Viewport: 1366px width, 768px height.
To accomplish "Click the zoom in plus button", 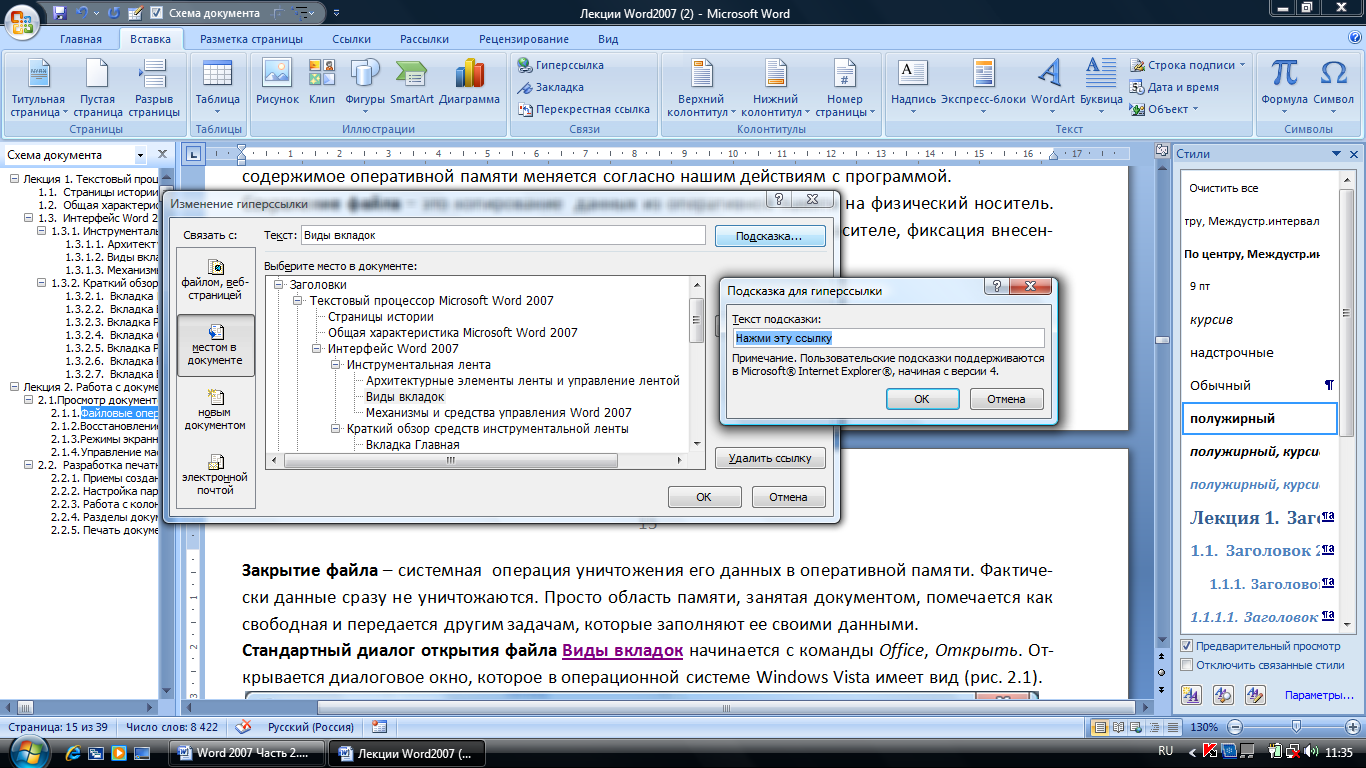I will (1354, 727).
